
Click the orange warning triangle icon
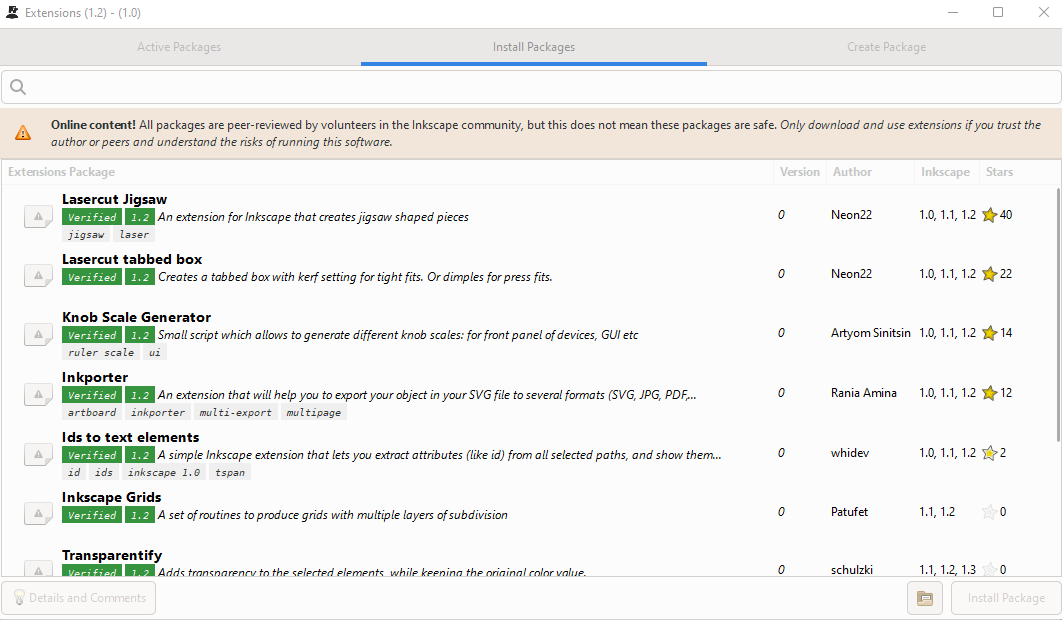click(x=23, y=133)
